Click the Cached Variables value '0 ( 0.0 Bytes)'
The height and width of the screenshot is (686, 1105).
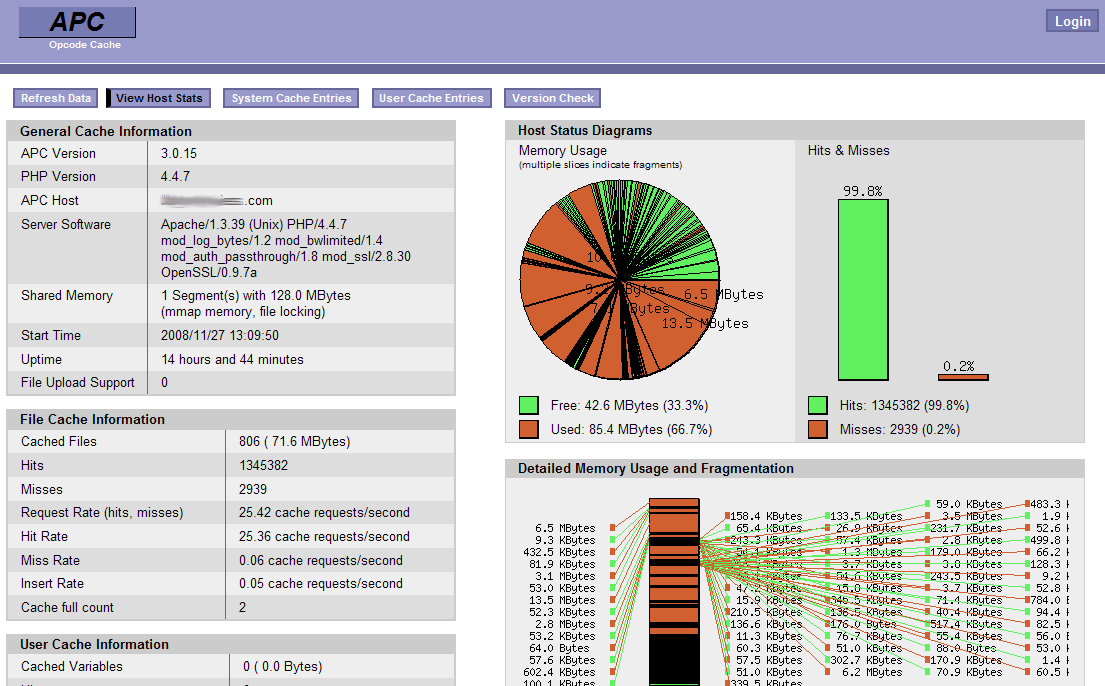(283, 666)
